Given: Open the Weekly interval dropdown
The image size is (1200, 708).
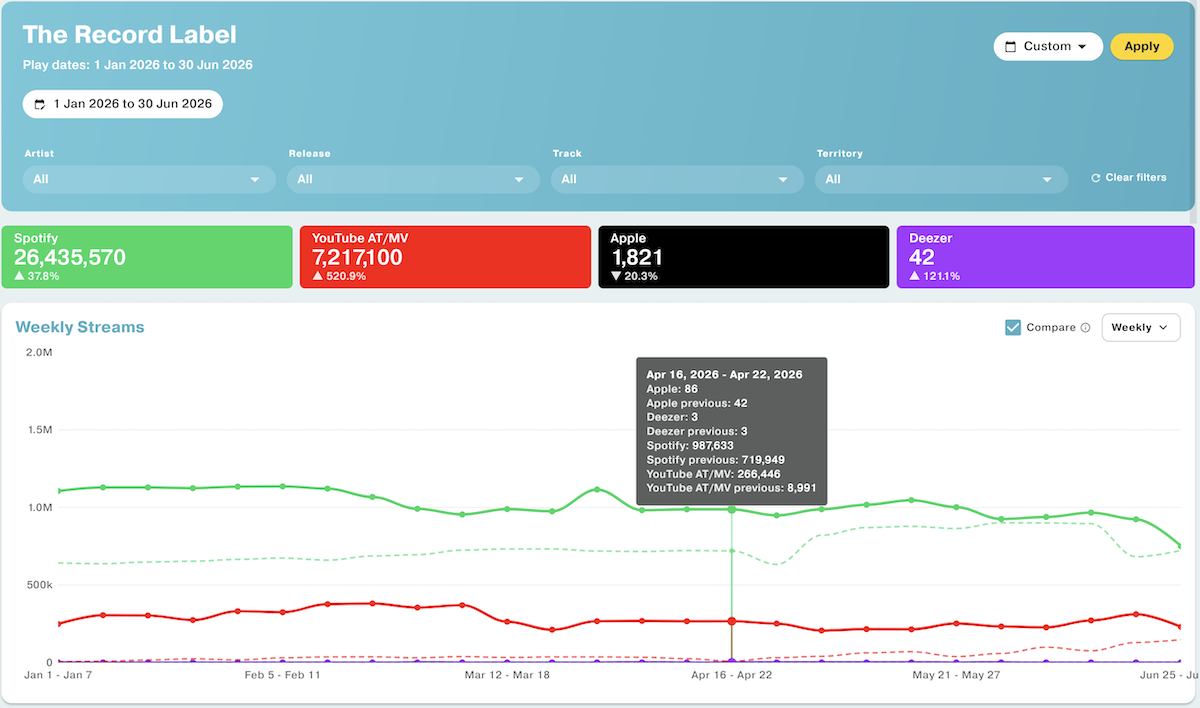Looking at the screenshot, I should 1141,327.
